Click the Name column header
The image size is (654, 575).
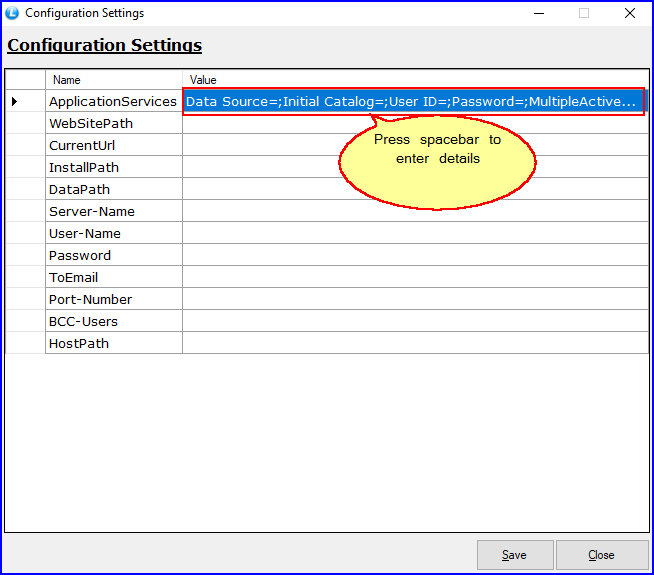point(113,80)
